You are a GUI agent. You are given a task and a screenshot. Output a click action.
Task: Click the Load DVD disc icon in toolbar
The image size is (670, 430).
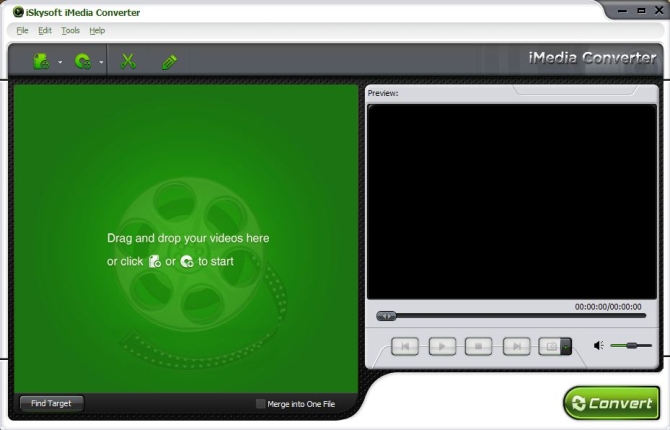pos(83,62)
